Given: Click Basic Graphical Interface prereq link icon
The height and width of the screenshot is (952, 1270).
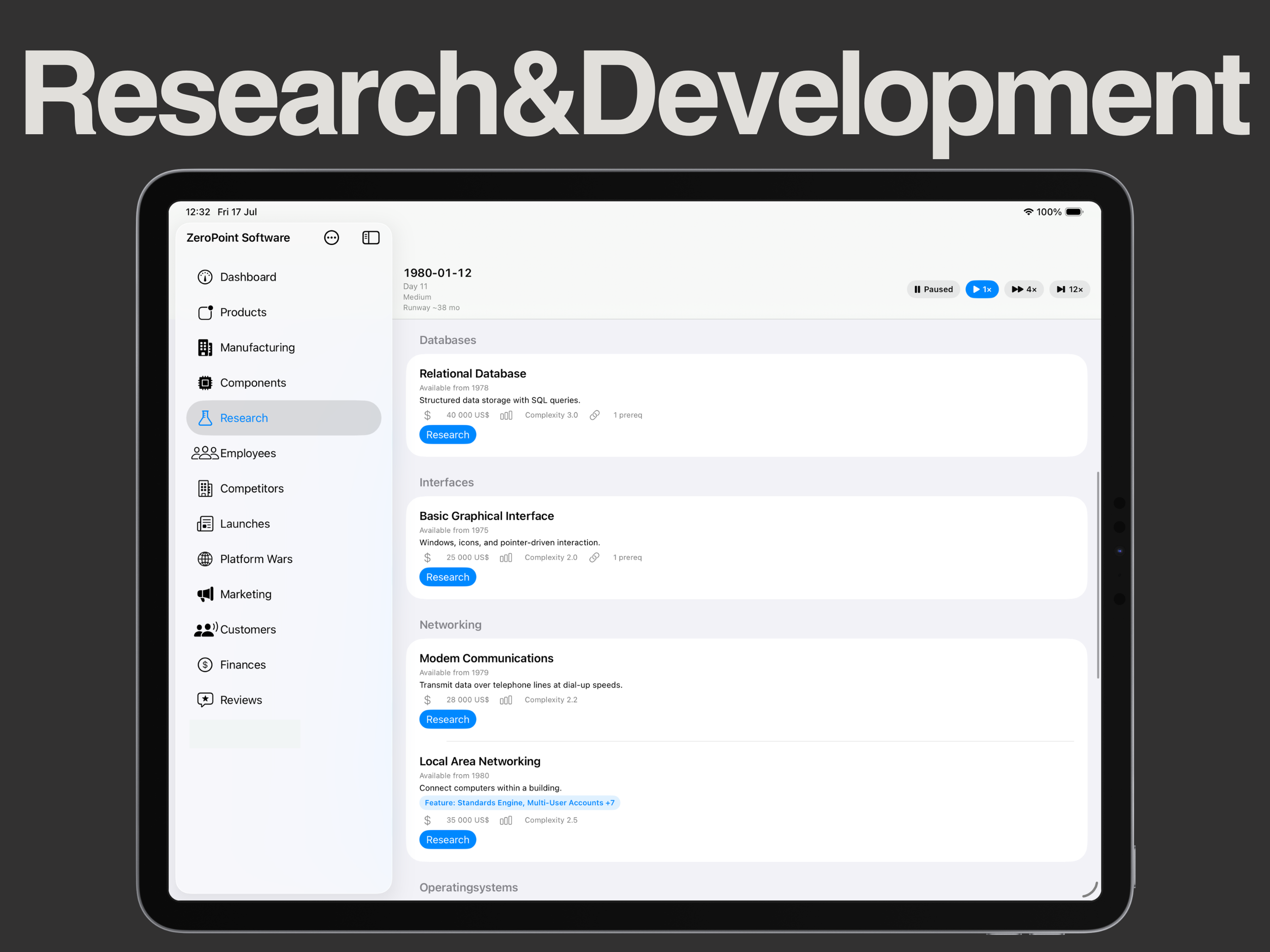Looking at the screenshot, I should [x=594, y=557].
